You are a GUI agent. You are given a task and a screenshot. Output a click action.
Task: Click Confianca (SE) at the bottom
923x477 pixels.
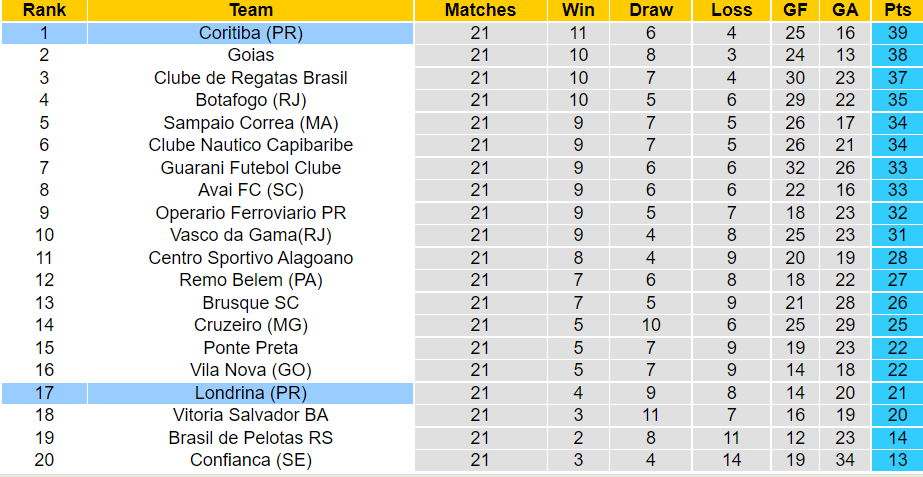click(x=250, y=460)
